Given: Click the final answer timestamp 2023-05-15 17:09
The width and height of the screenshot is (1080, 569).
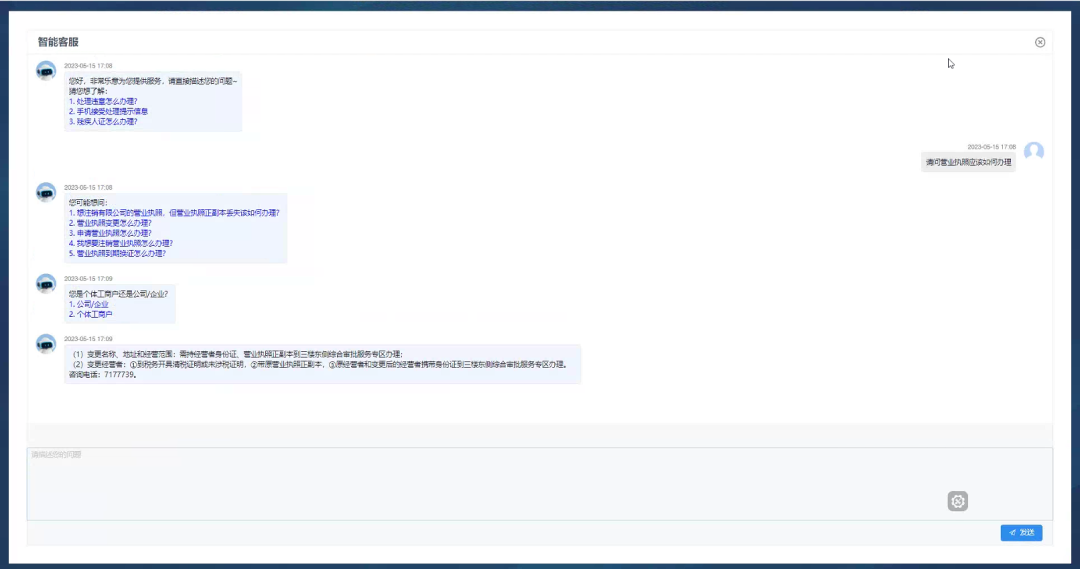Looking at the screenshot, I should tap(88, 339).
